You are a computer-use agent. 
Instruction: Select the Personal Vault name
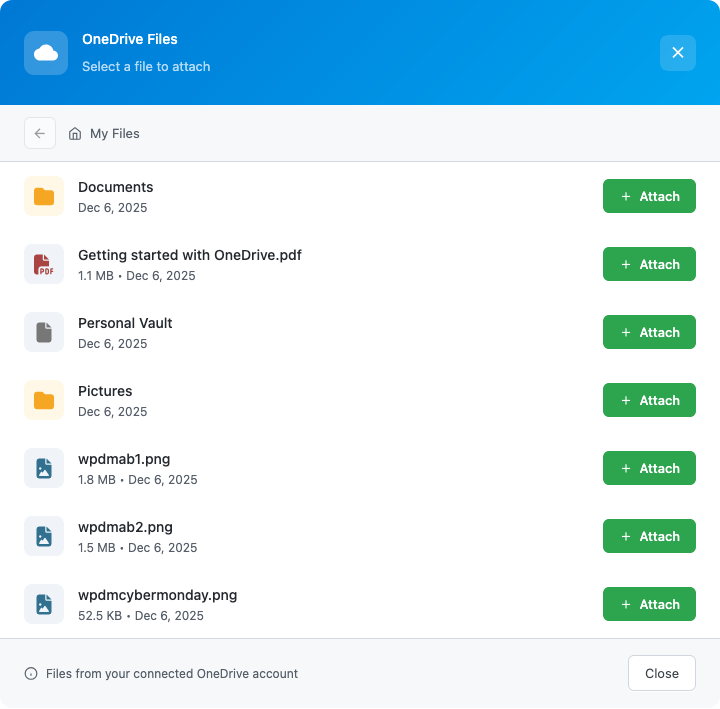(x=125, y=323)
